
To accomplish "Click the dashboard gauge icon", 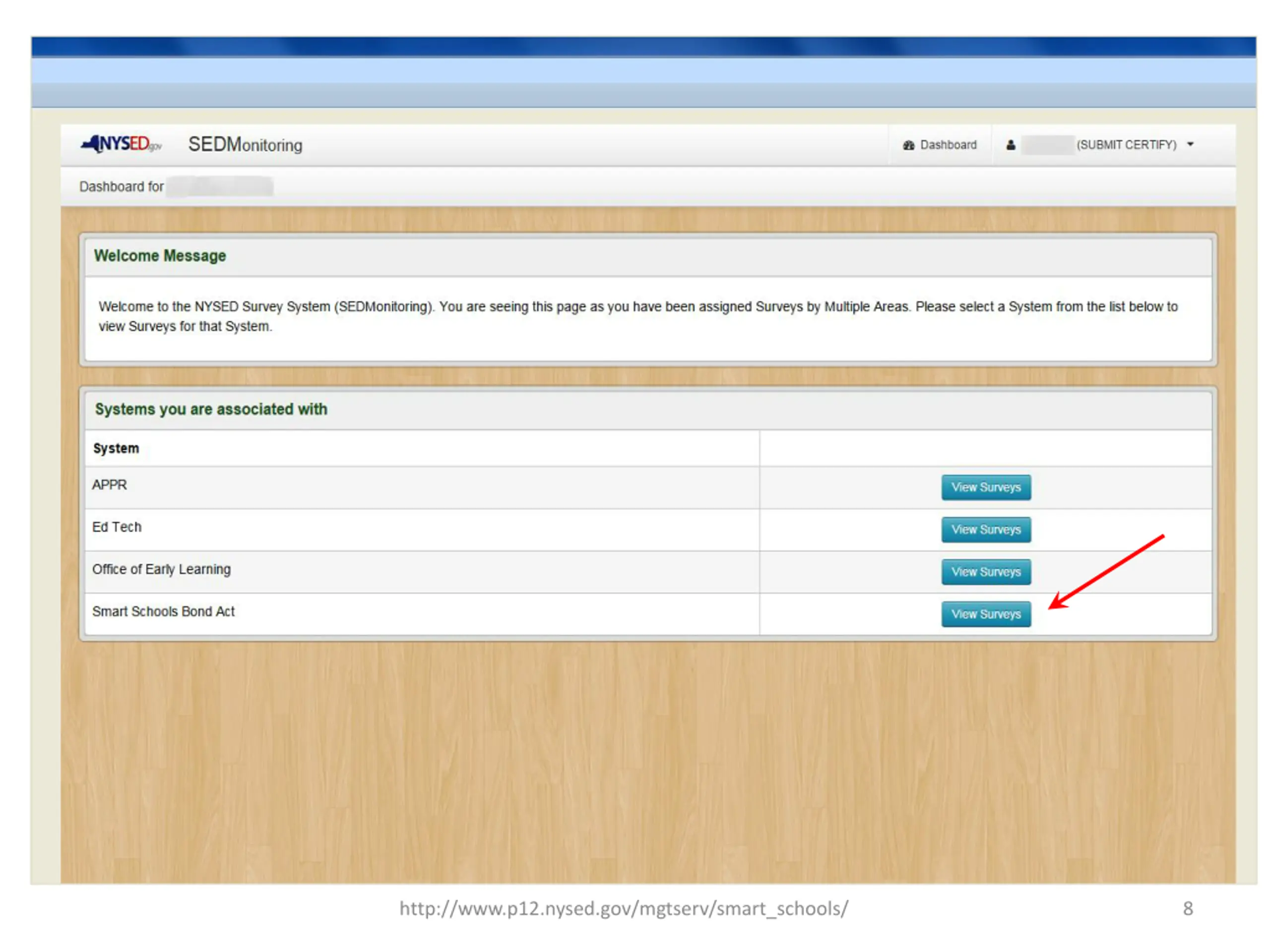I will point(908,145).
